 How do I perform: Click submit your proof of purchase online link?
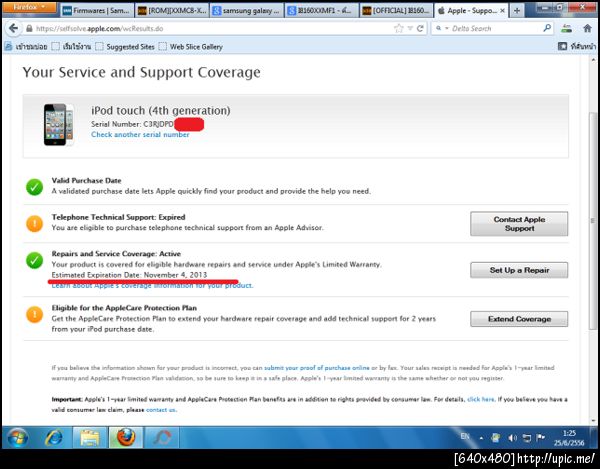tap(317, 368)
